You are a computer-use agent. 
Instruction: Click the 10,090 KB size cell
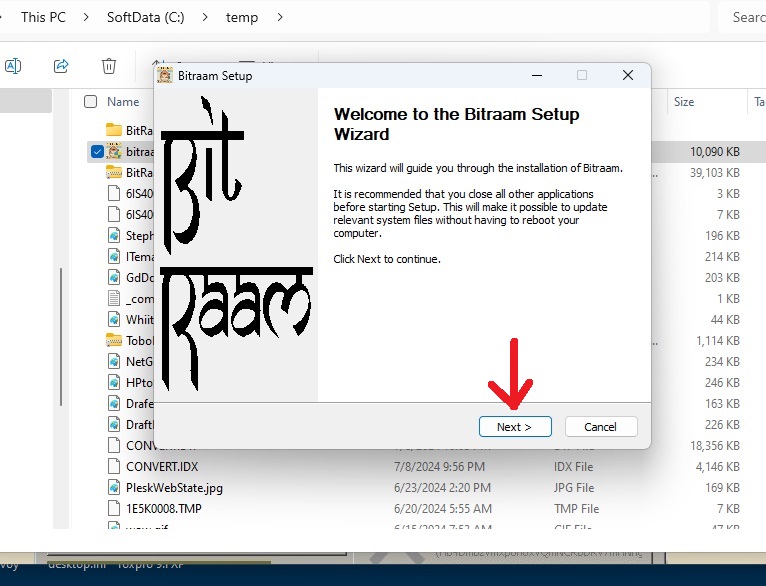click(x=715, y=152)
